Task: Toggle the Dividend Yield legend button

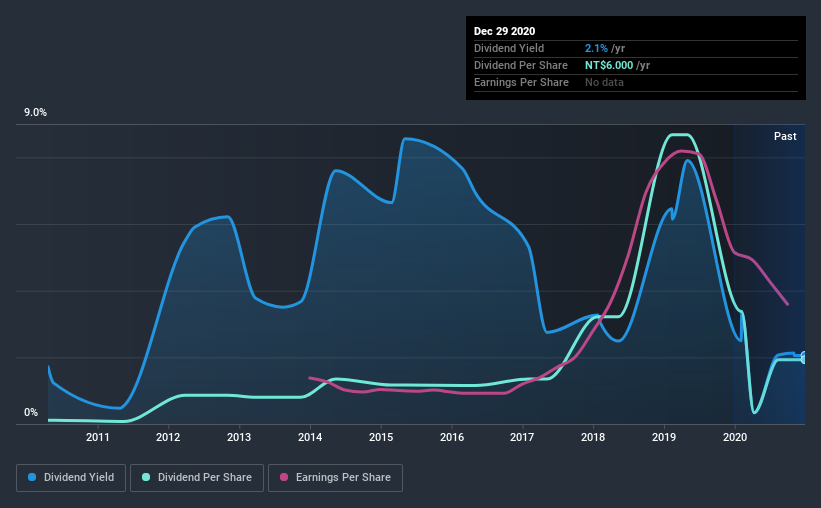Action: click(x=71, y=478)
